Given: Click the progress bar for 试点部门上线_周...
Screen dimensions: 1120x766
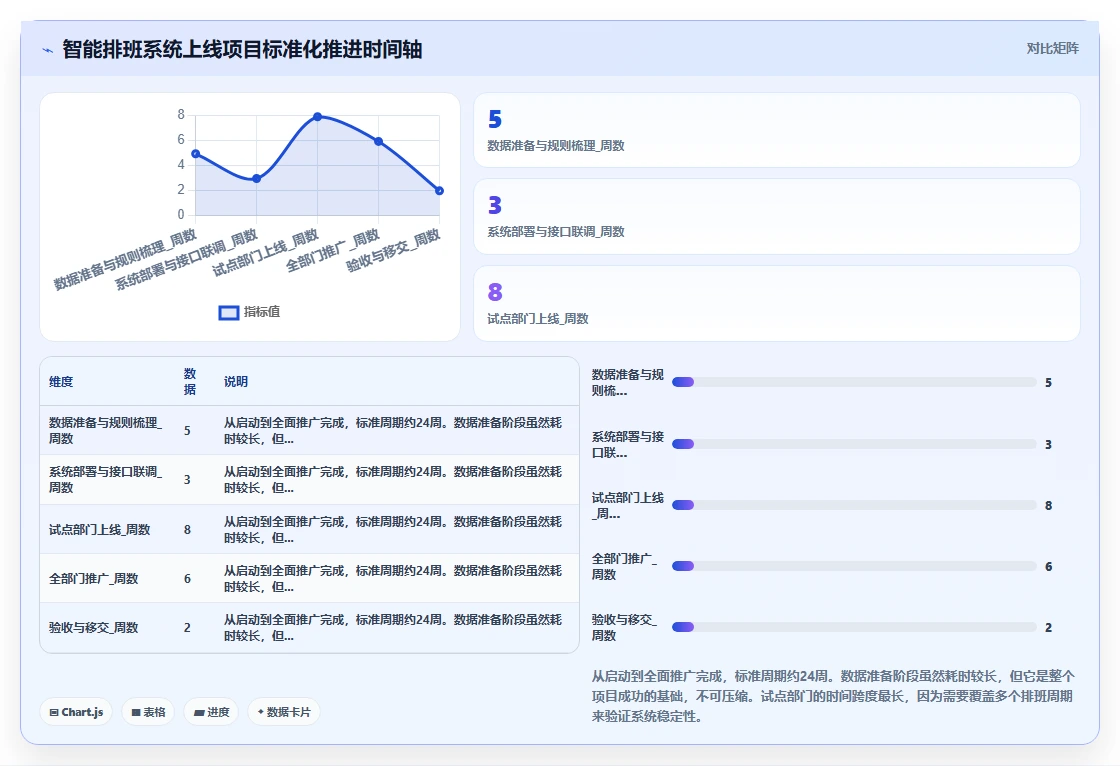Looking at the screenshot, I should point(854,505).
